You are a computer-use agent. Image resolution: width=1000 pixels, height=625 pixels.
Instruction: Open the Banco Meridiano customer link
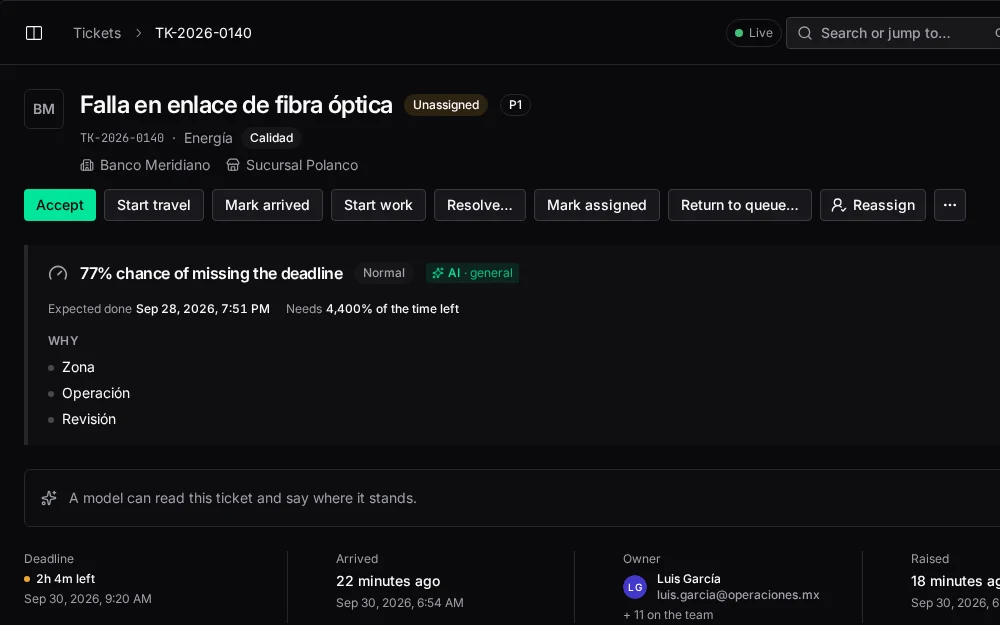[155, 166]
